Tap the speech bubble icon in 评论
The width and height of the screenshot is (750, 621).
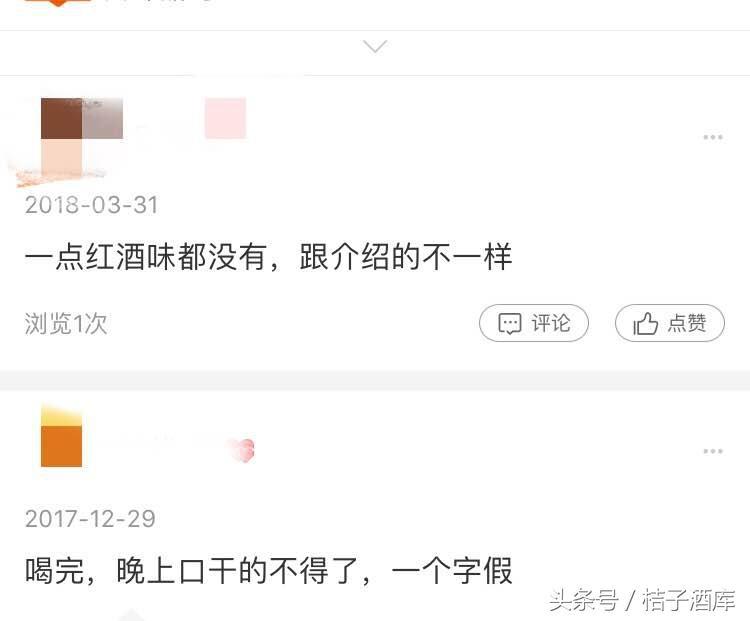point(509,324)
